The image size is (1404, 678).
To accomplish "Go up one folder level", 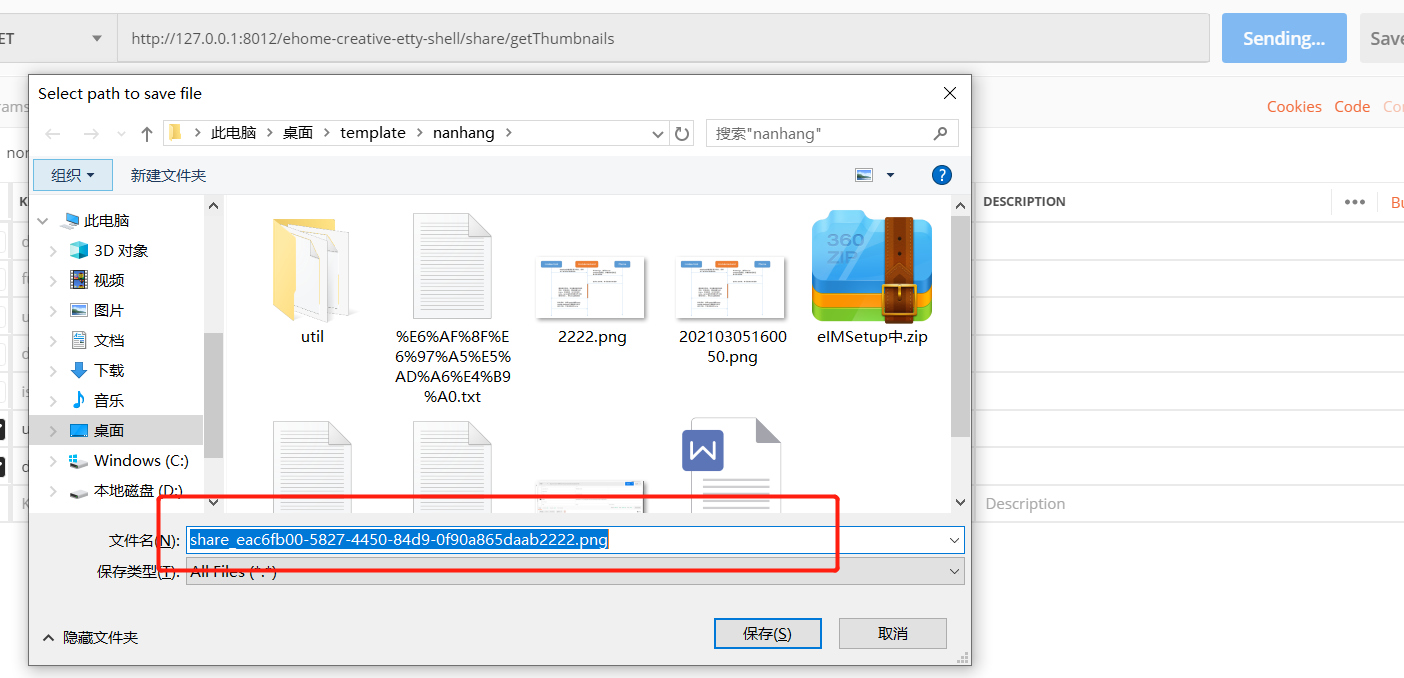I will pyautogui.click(x=147, y=133).
